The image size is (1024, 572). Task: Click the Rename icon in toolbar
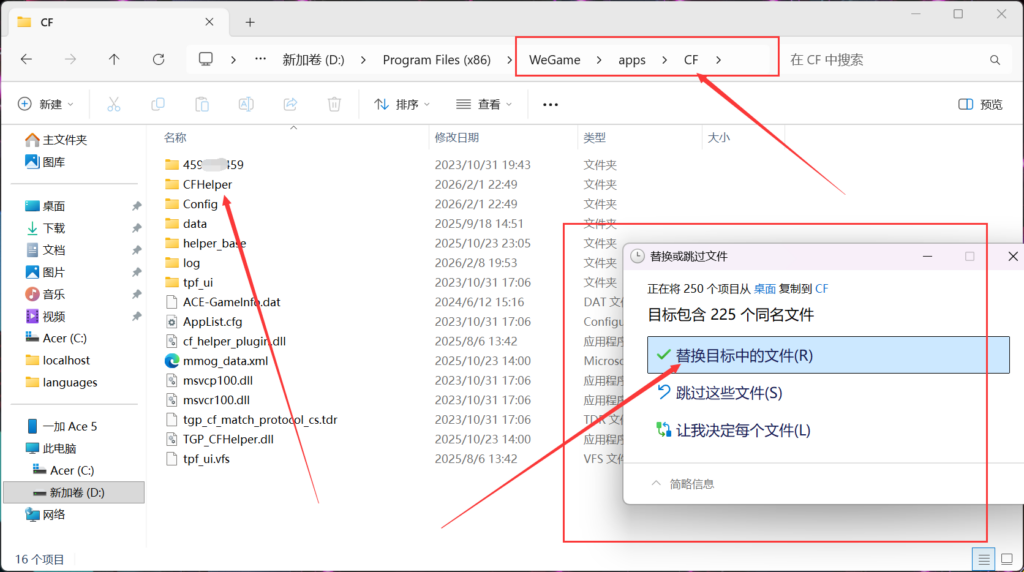pyautogui.click(x=246, y=104)
